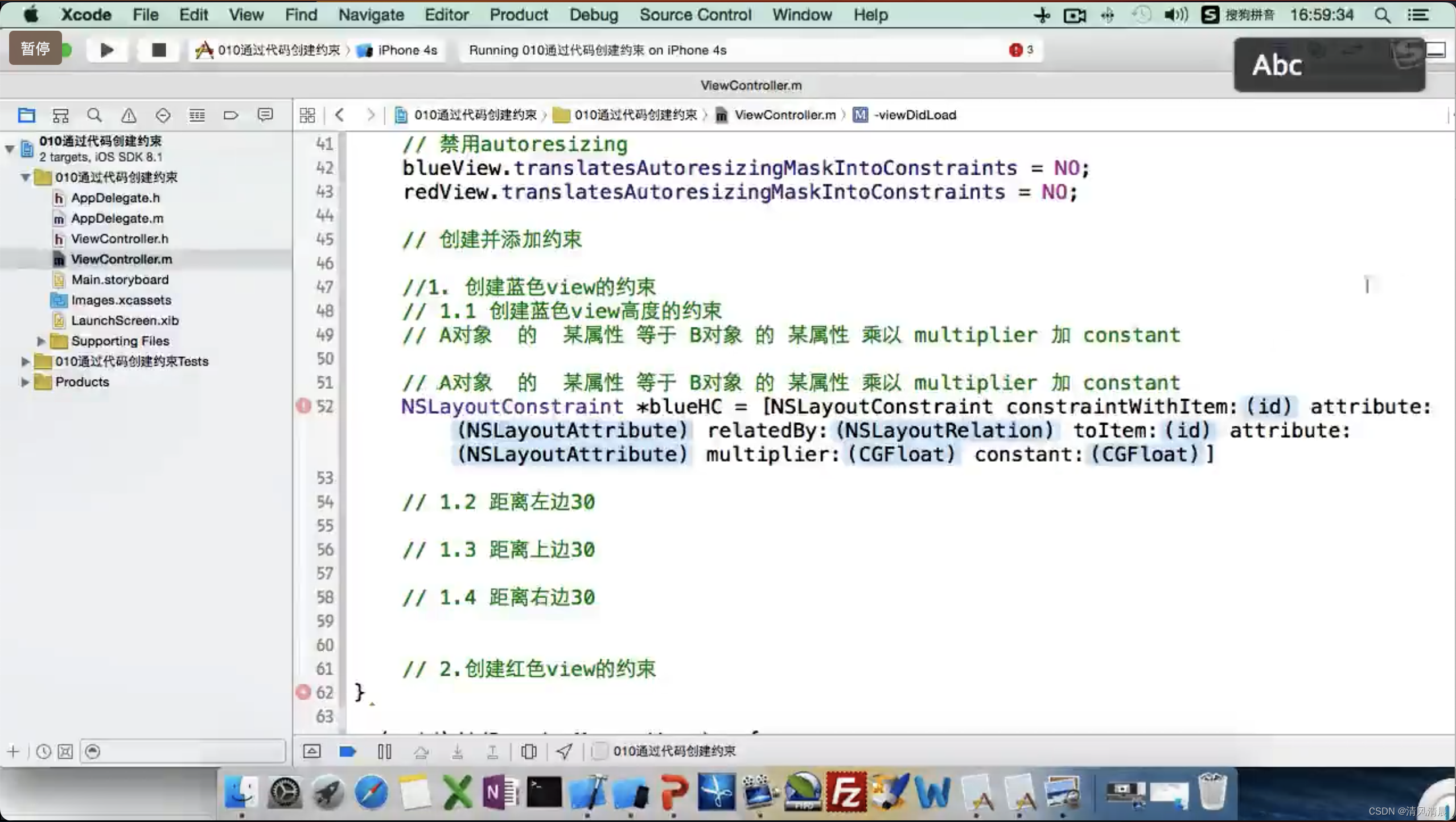Image resolution: width=1456 pixels, height=822 pixels.
Task: Click the Stop button to halt execution
Action: 155,49
